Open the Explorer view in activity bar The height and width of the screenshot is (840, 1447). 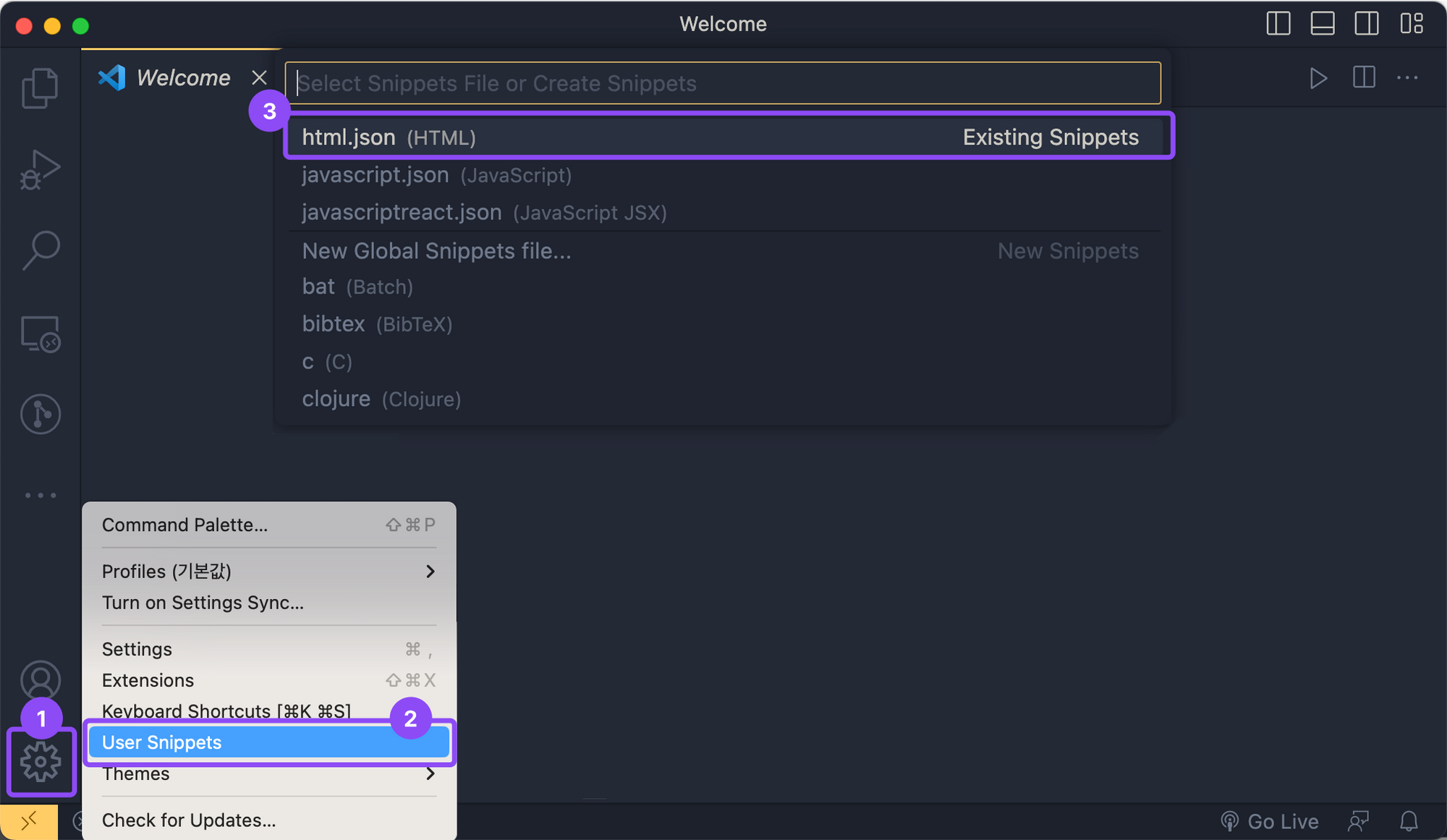40,88
